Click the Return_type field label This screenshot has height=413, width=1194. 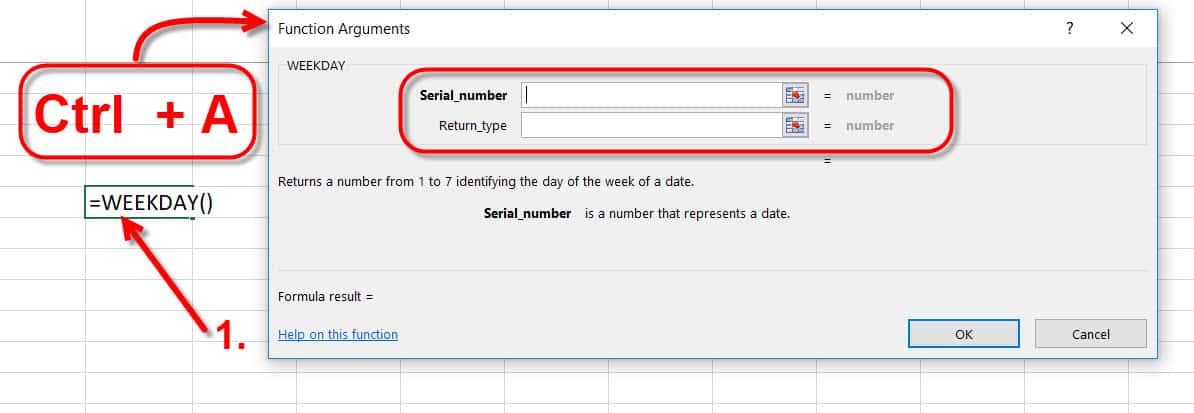[x=473, y=126]
